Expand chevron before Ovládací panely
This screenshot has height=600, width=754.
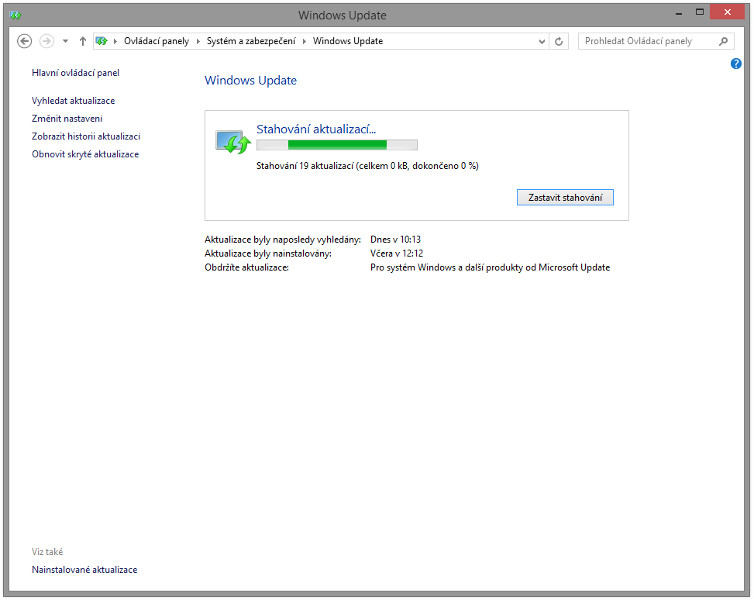(115, 41)
